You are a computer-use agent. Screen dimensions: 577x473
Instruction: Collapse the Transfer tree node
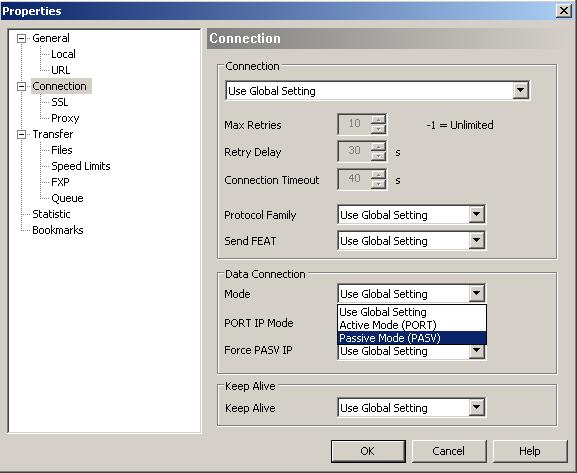click(x=22, y=134)
